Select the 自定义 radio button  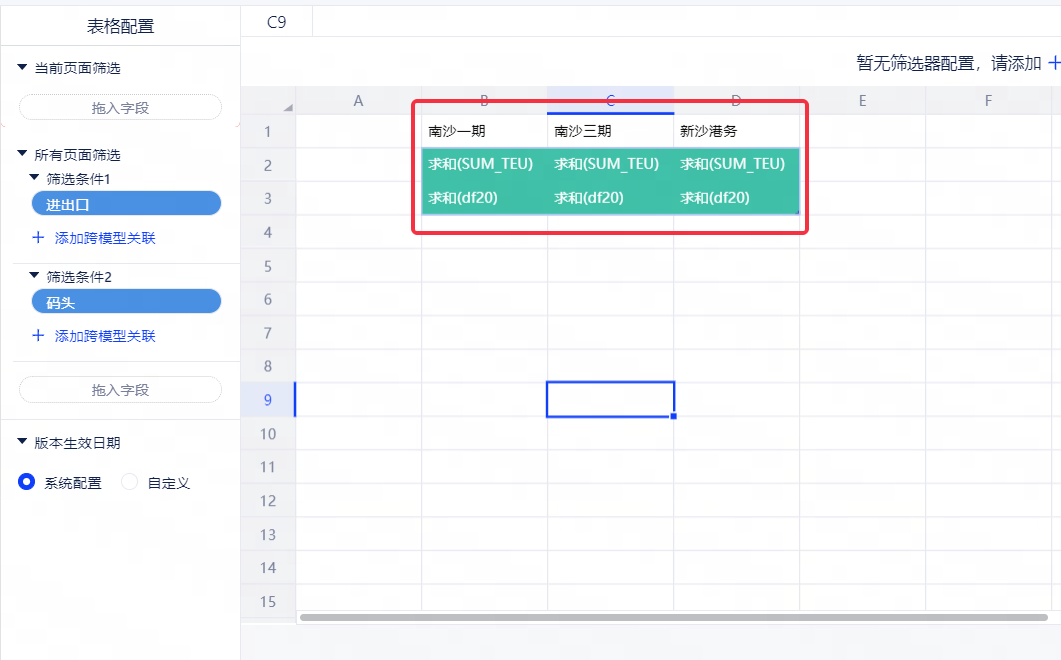[x=129, y=482]
